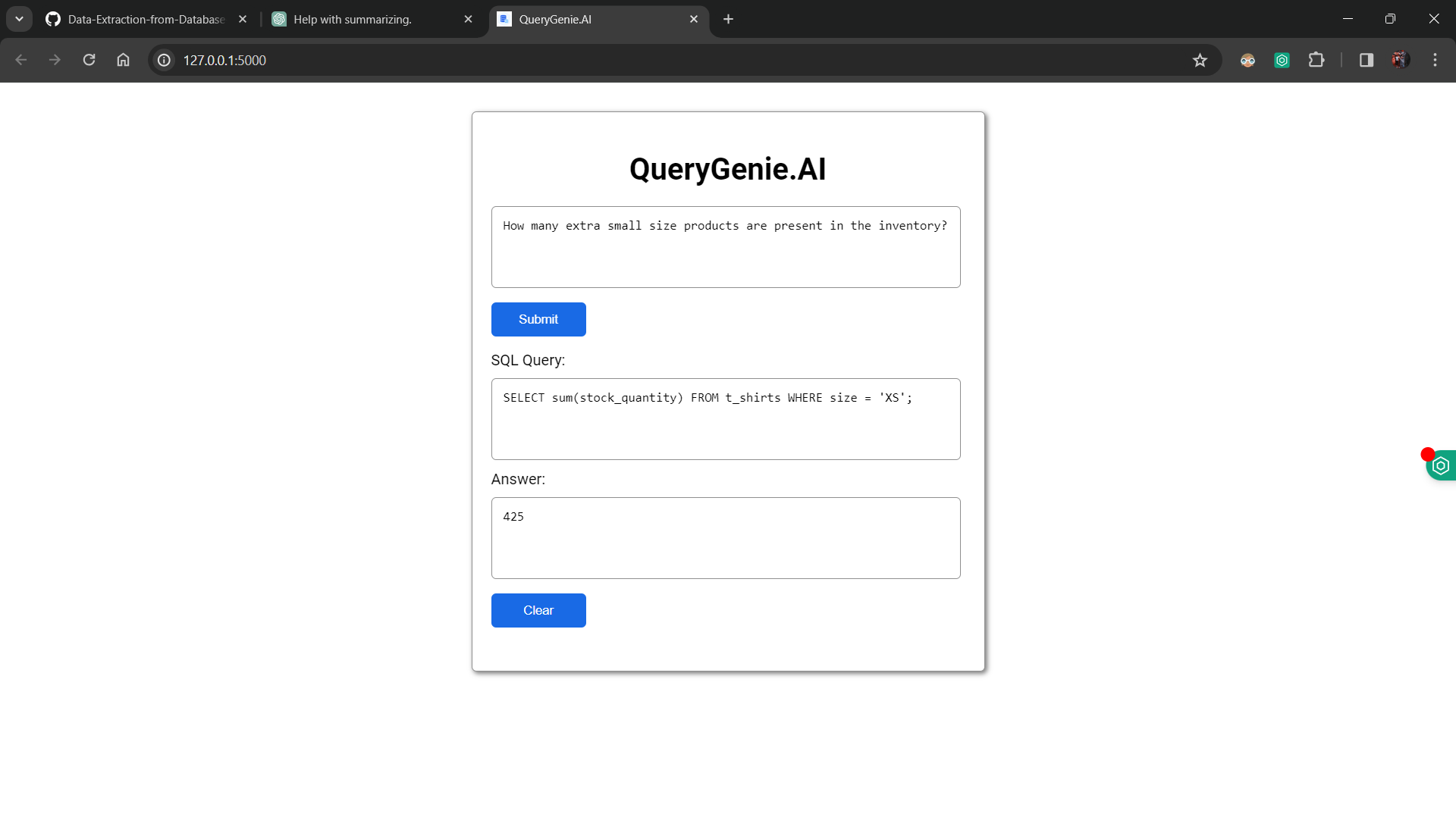Viewport: 1456px width, 817px height.
Task: Reload the QueryGenie.AI page
Action: tap(89, 60)
